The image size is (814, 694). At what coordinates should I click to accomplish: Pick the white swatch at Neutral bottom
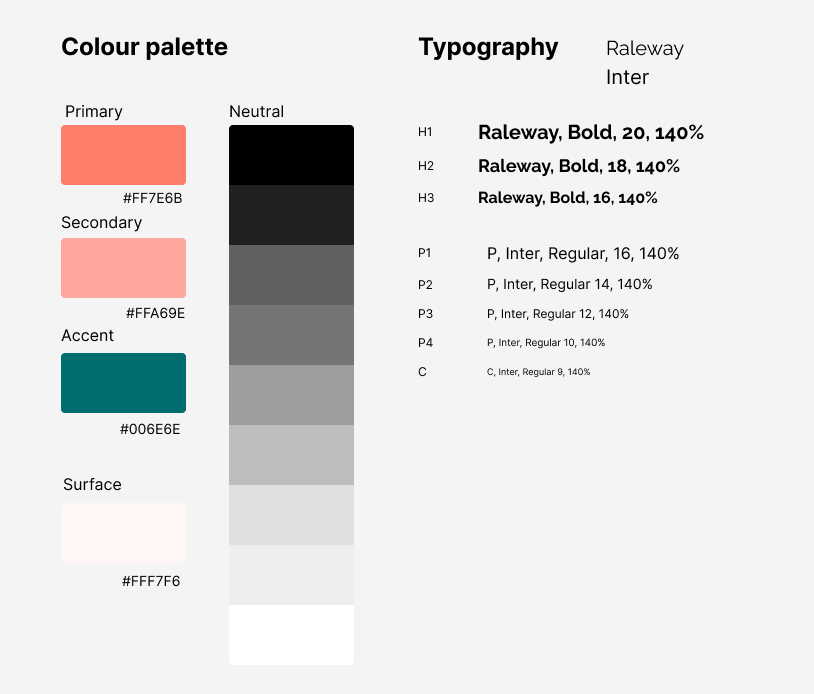(x=291, y=635)
